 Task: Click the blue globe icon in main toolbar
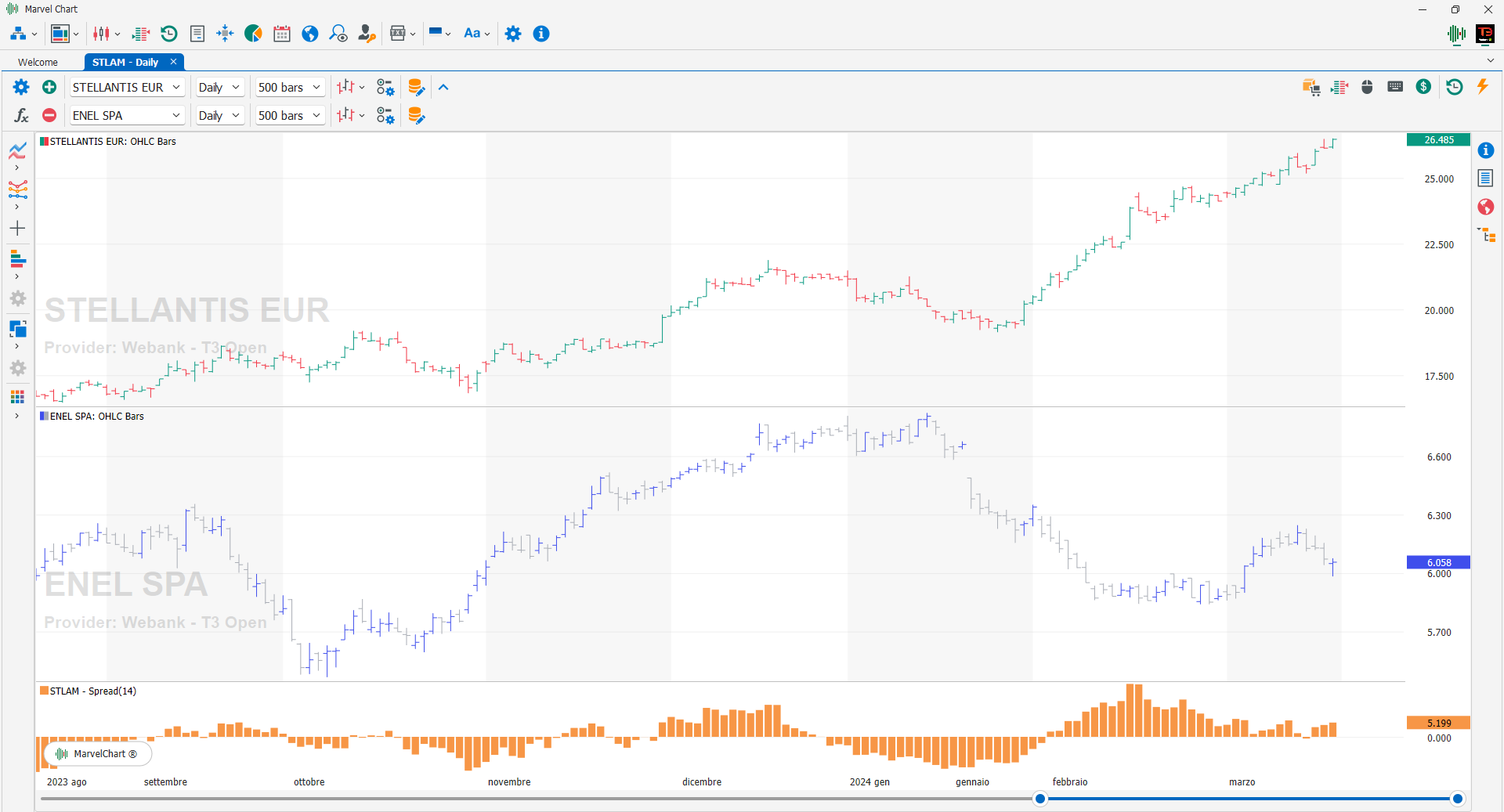coord(310,34)
